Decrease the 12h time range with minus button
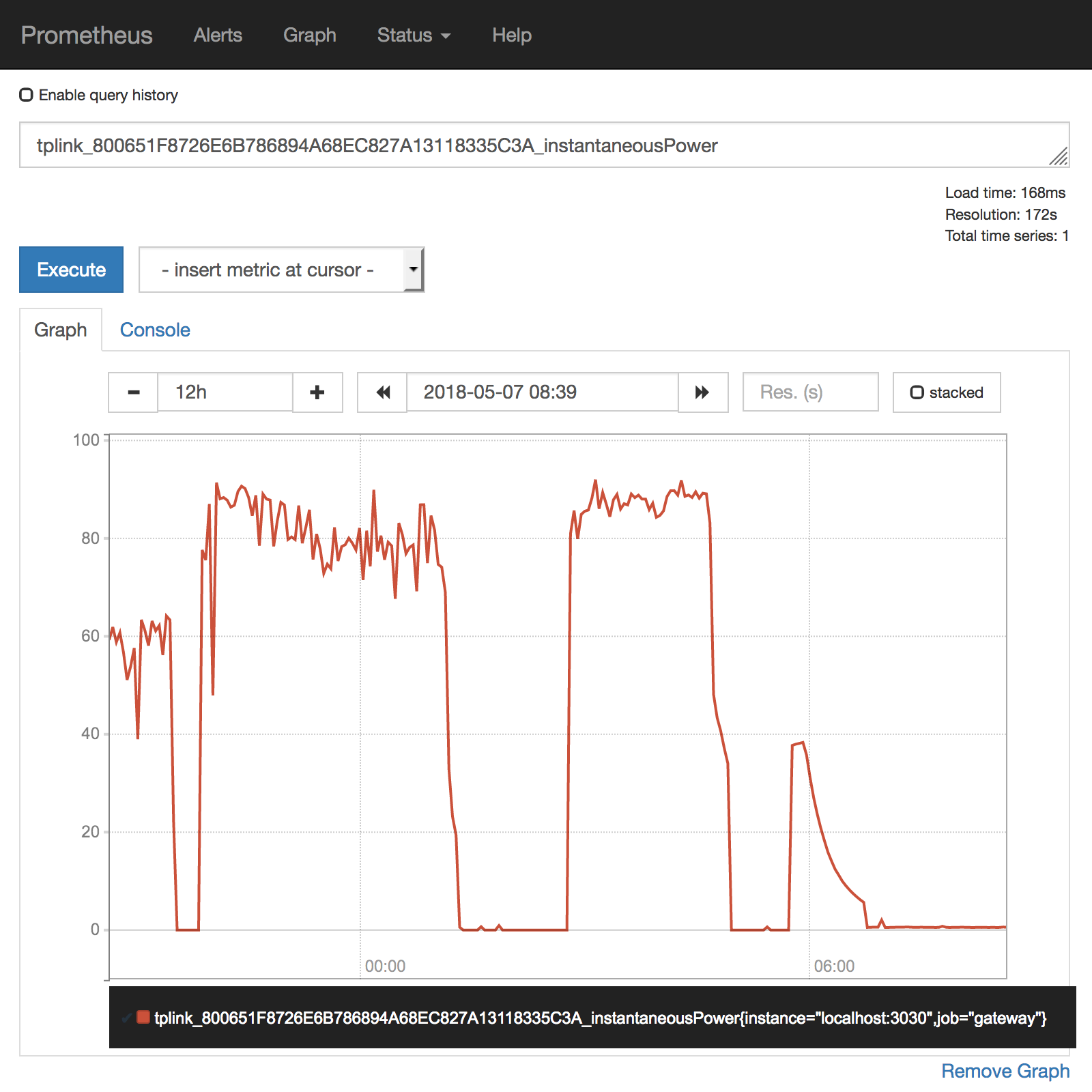The image size is (1092, 1092). click(133, 392)
